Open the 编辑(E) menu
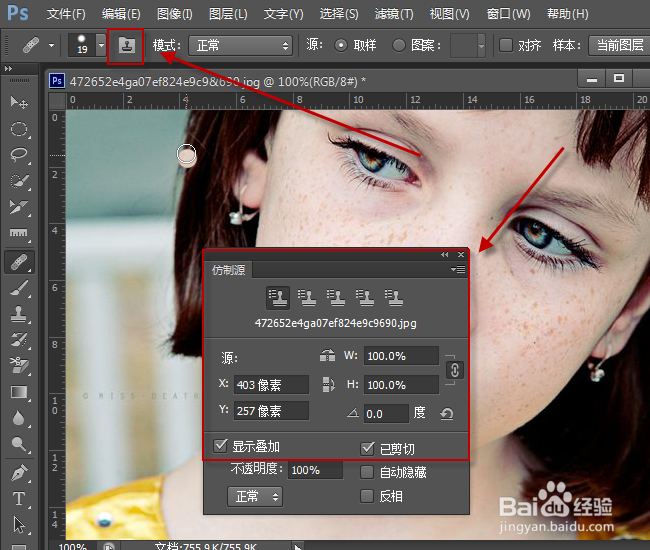This screenshot has height=550, width=650. [x=121, y=14]
